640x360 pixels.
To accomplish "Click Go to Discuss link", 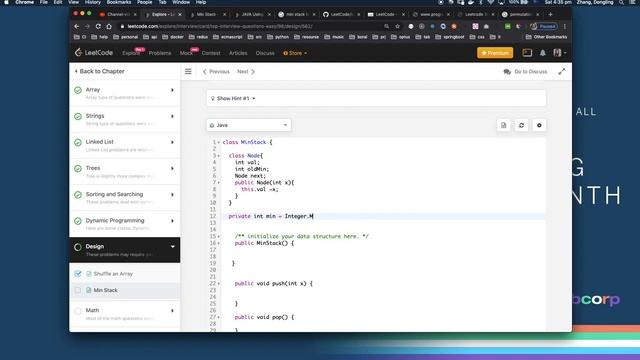I will coord(531,72).
